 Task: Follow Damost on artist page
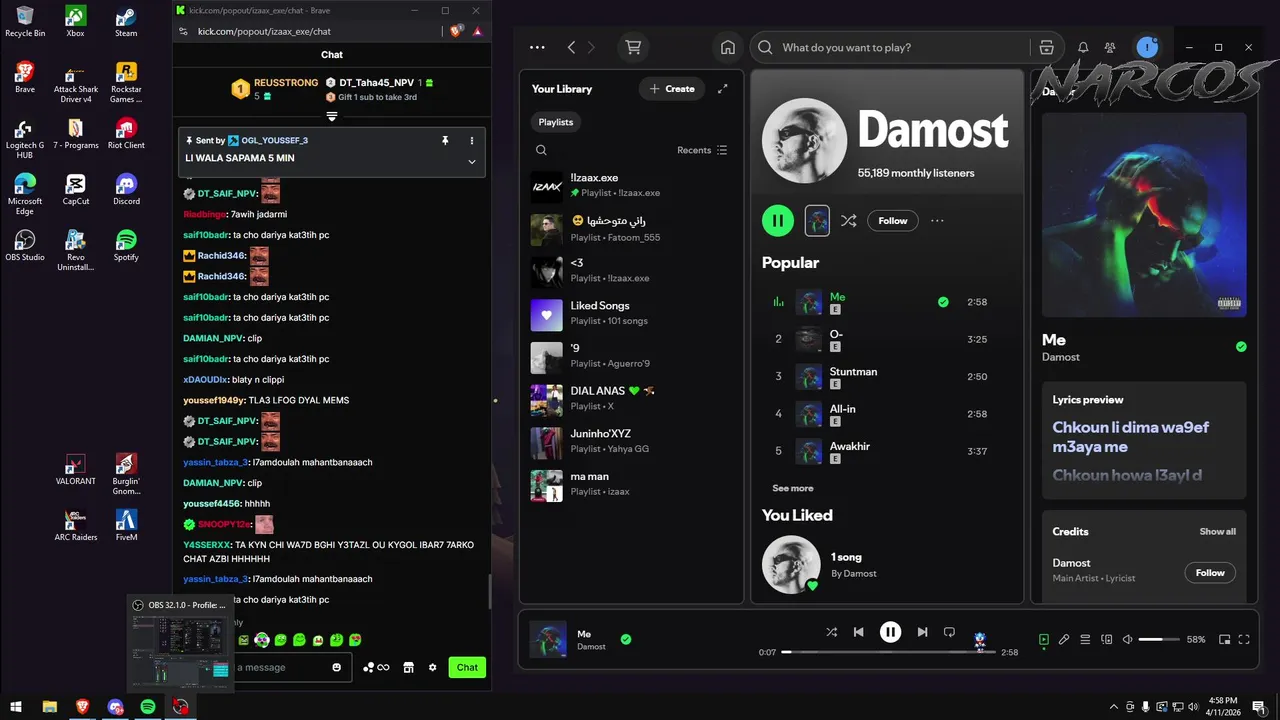893,221
